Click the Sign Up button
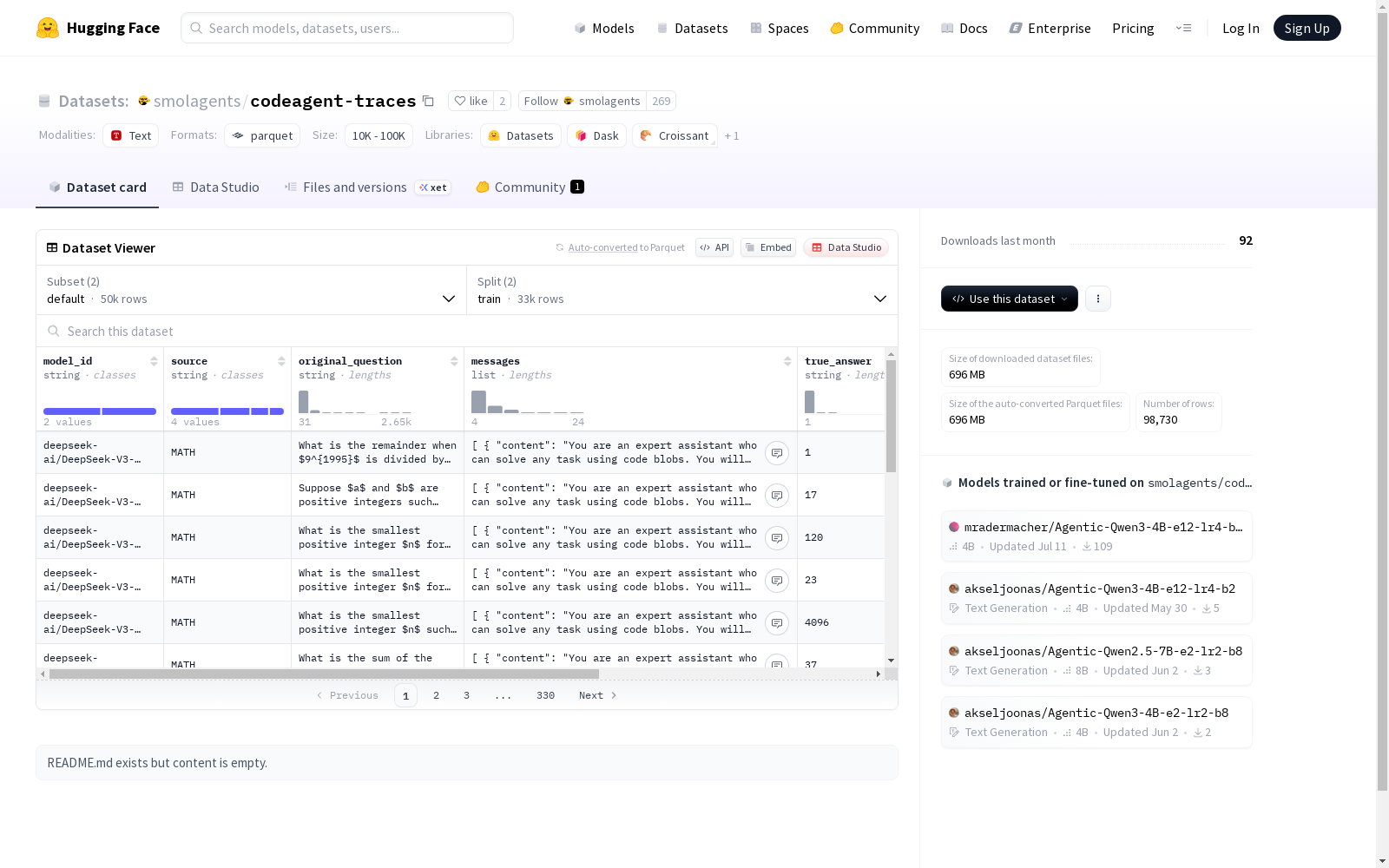This screenshot has height=868, width=1389. pos(1307,28)
